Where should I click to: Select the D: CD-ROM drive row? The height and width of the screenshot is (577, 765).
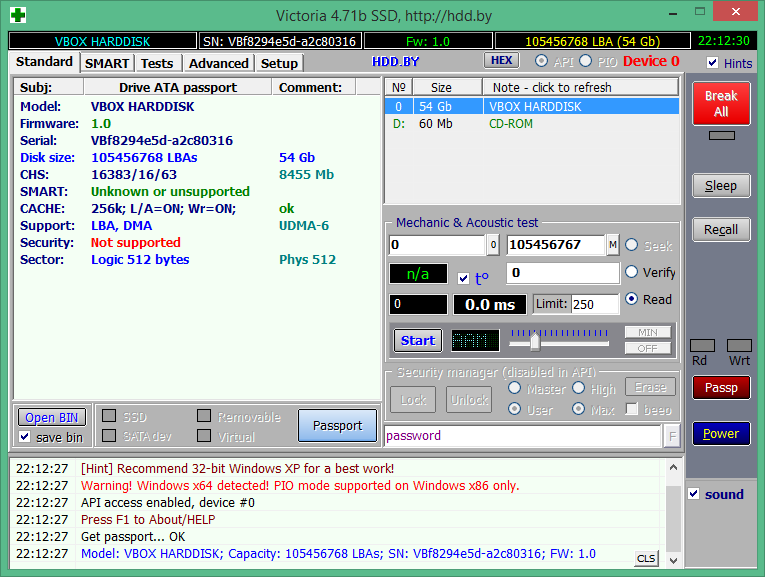(x=532, y=124)
